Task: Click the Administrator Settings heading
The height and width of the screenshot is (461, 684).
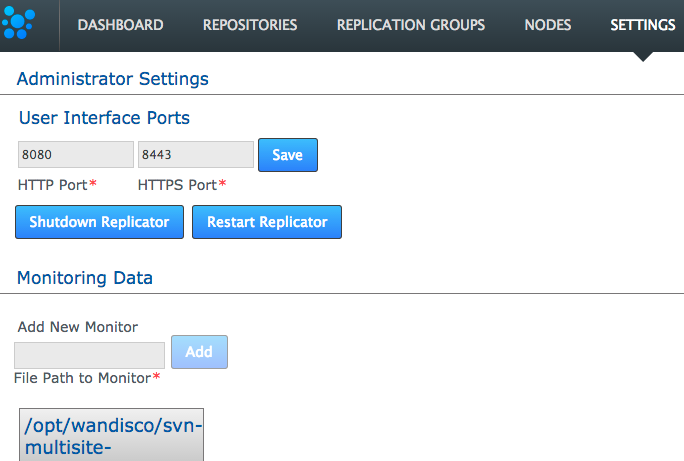Action: (x=113, y=79)
